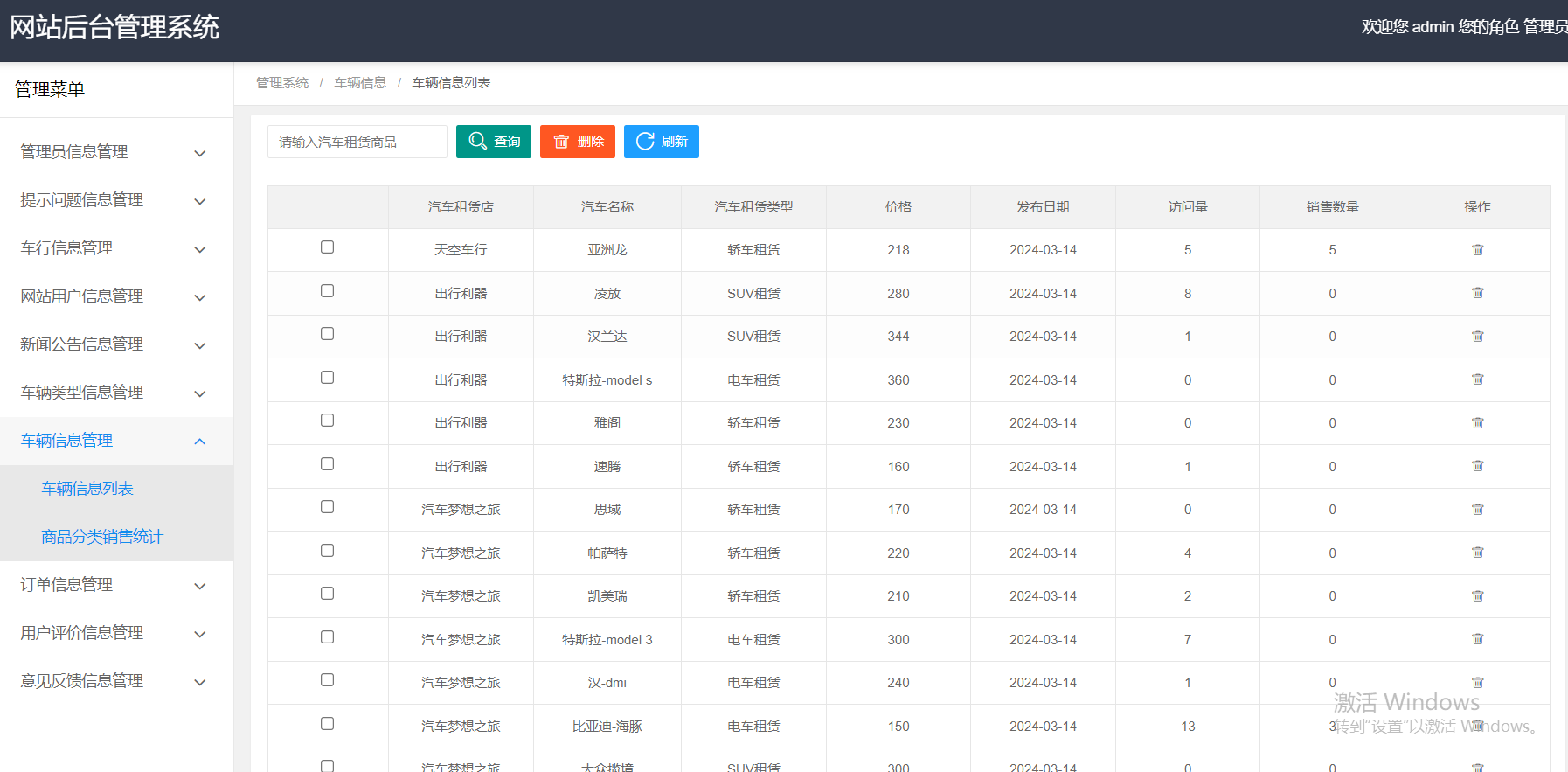Open 商品分类销售统计 submenu item
The image size is (1568, 772).
pyautogui.click(x=102, y=537)
